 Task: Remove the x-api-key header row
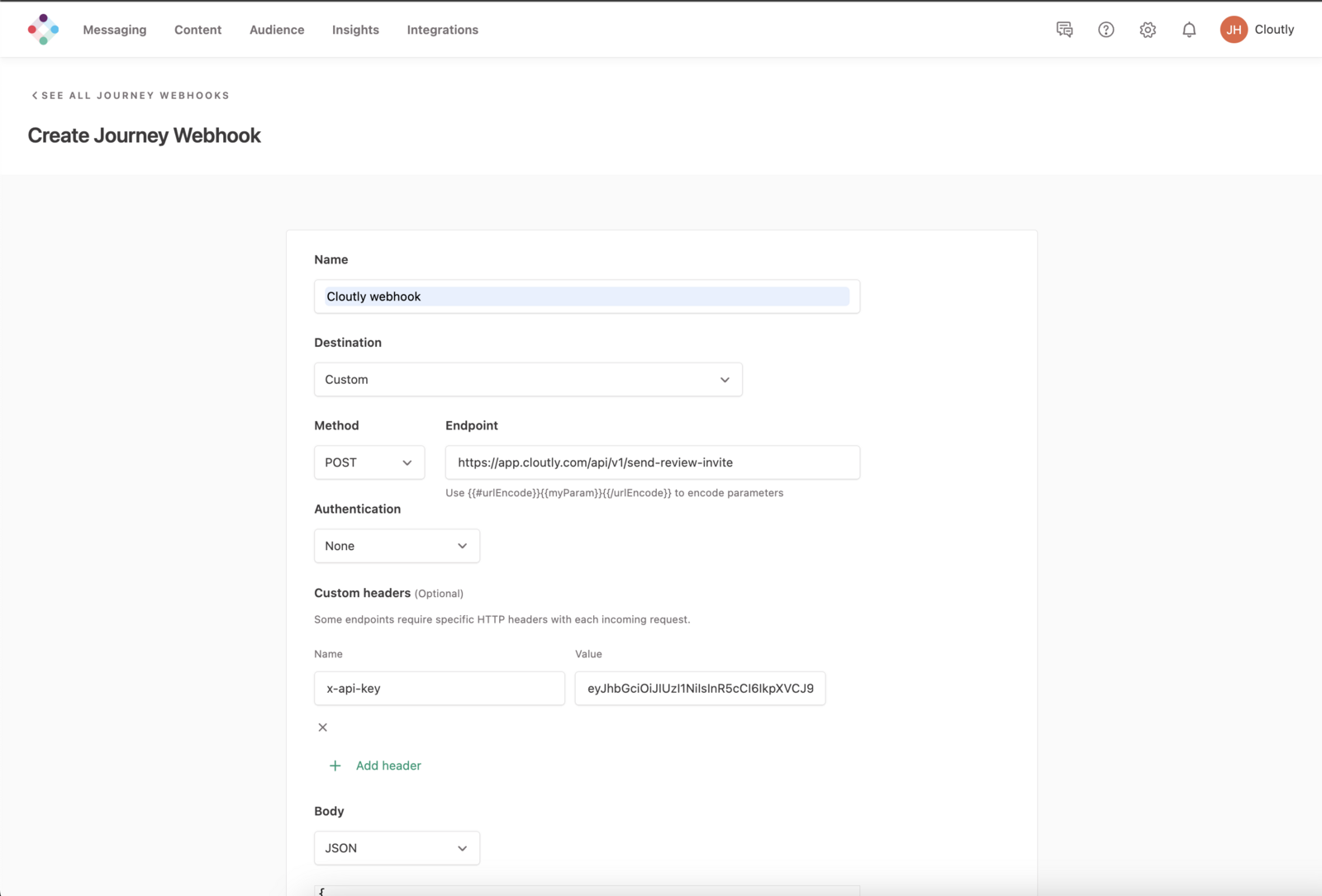click(x=322, y=728)
